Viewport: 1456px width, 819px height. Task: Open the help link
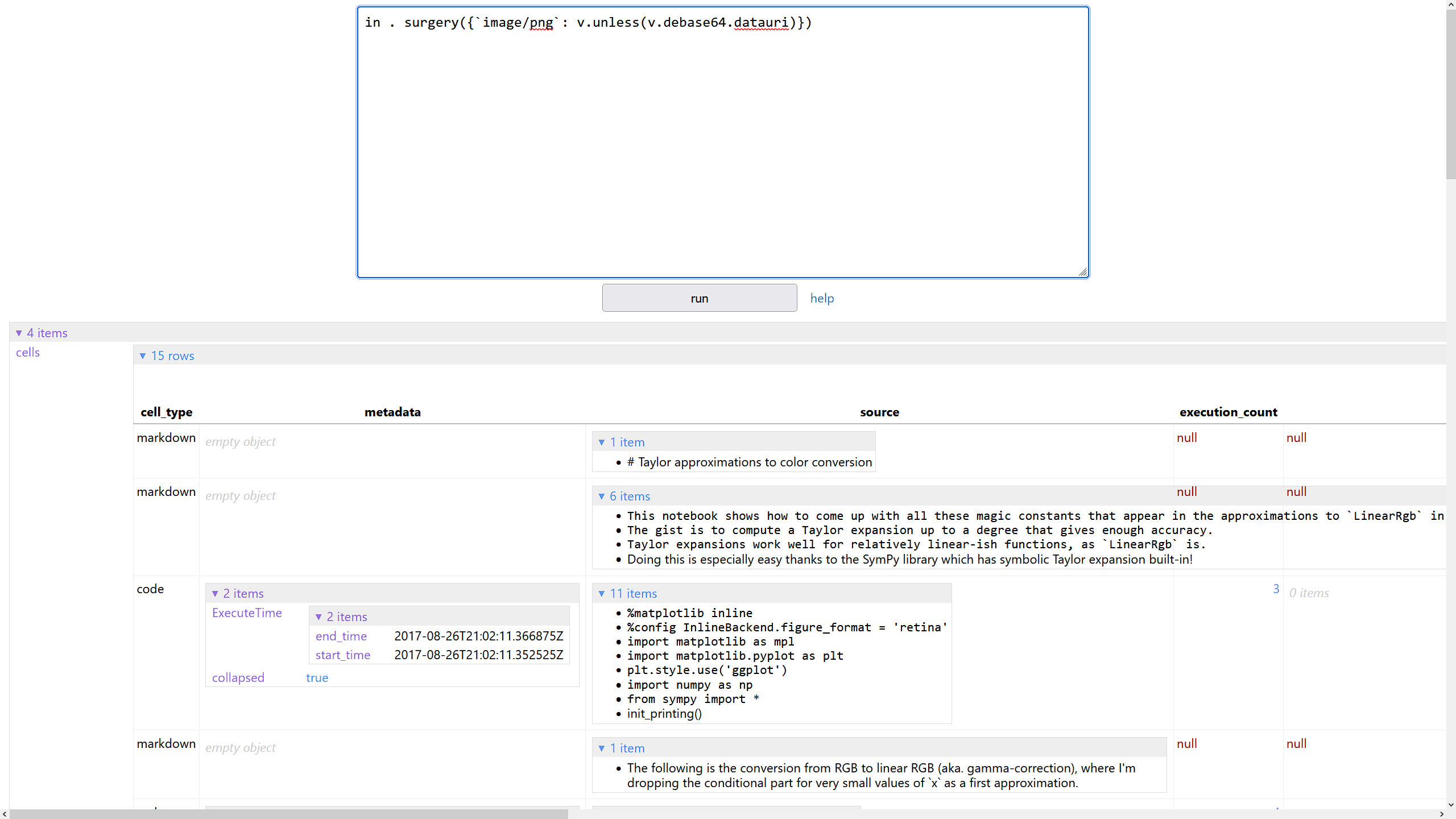(822, 299)
